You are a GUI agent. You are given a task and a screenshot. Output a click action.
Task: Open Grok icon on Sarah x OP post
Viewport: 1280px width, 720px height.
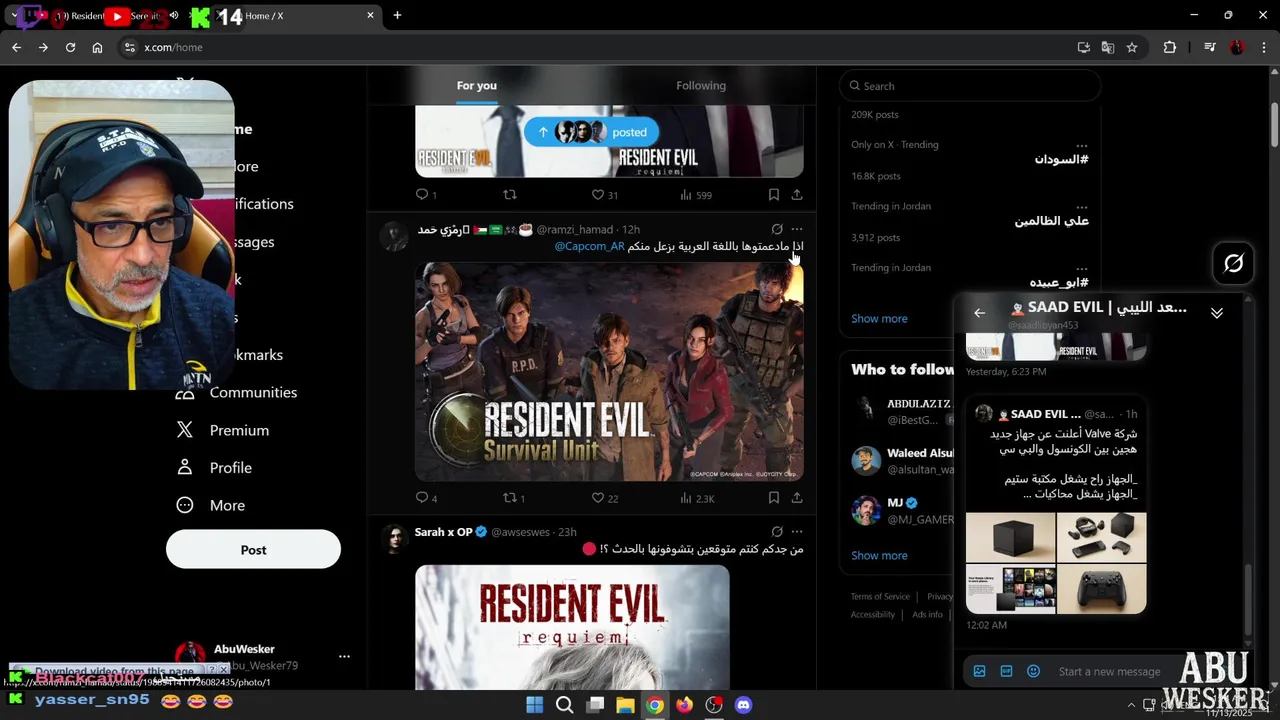pyautogui.click(x=777, y=532)
